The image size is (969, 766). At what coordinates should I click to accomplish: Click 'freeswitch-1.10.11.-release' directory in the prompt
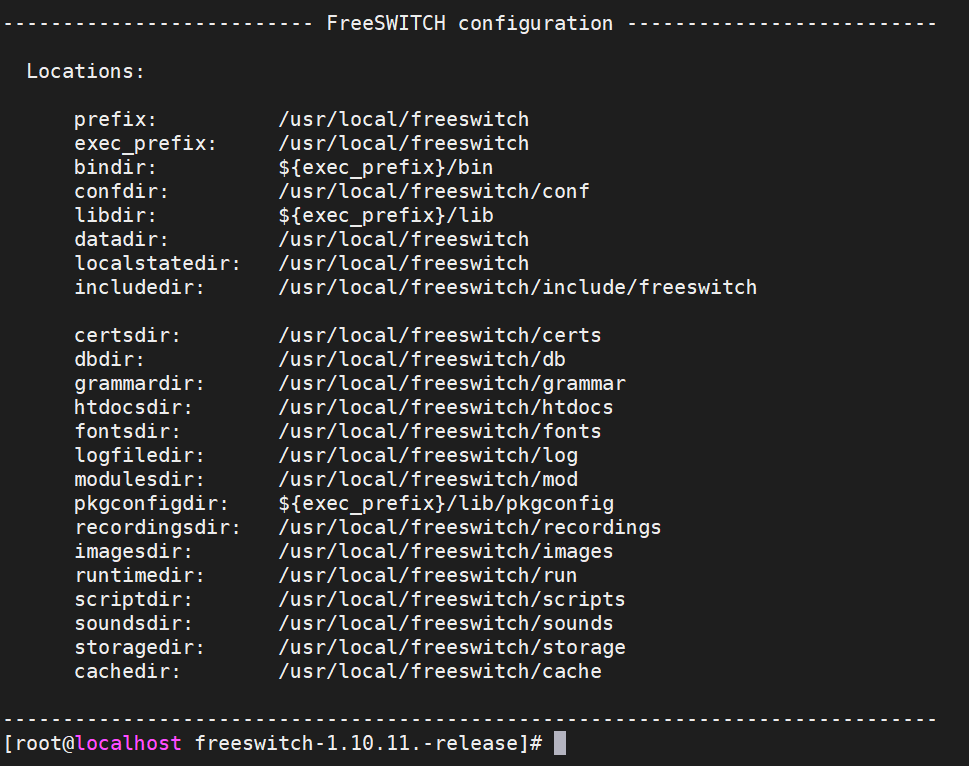357,743
